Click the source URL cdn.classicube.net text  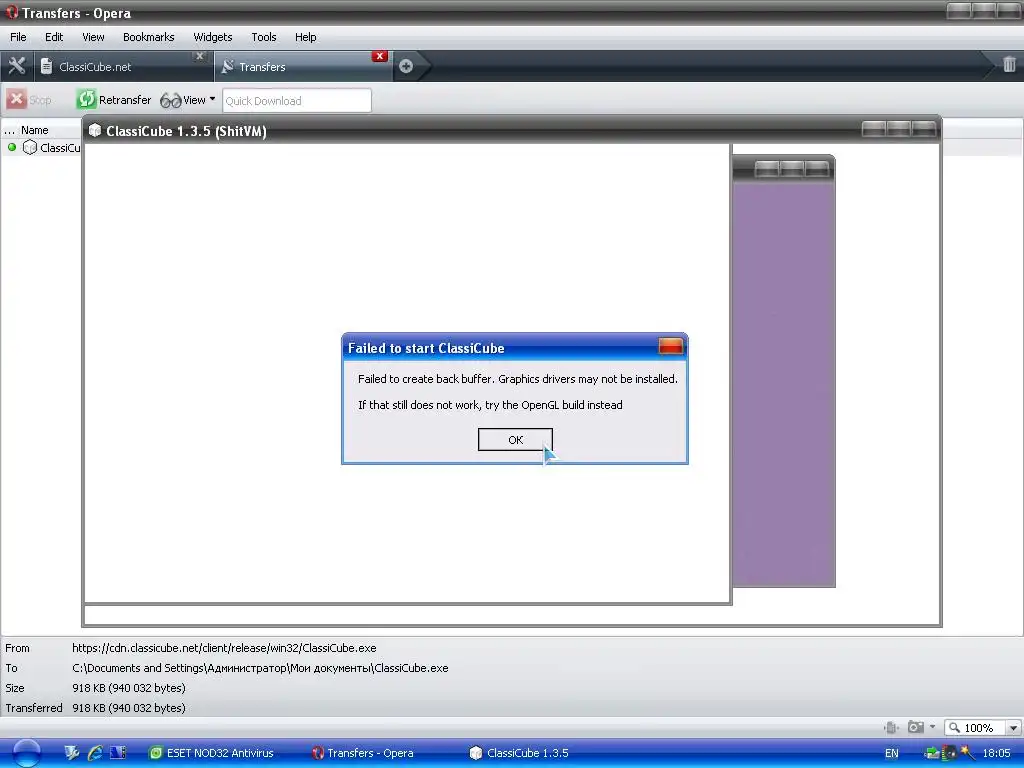224,648
